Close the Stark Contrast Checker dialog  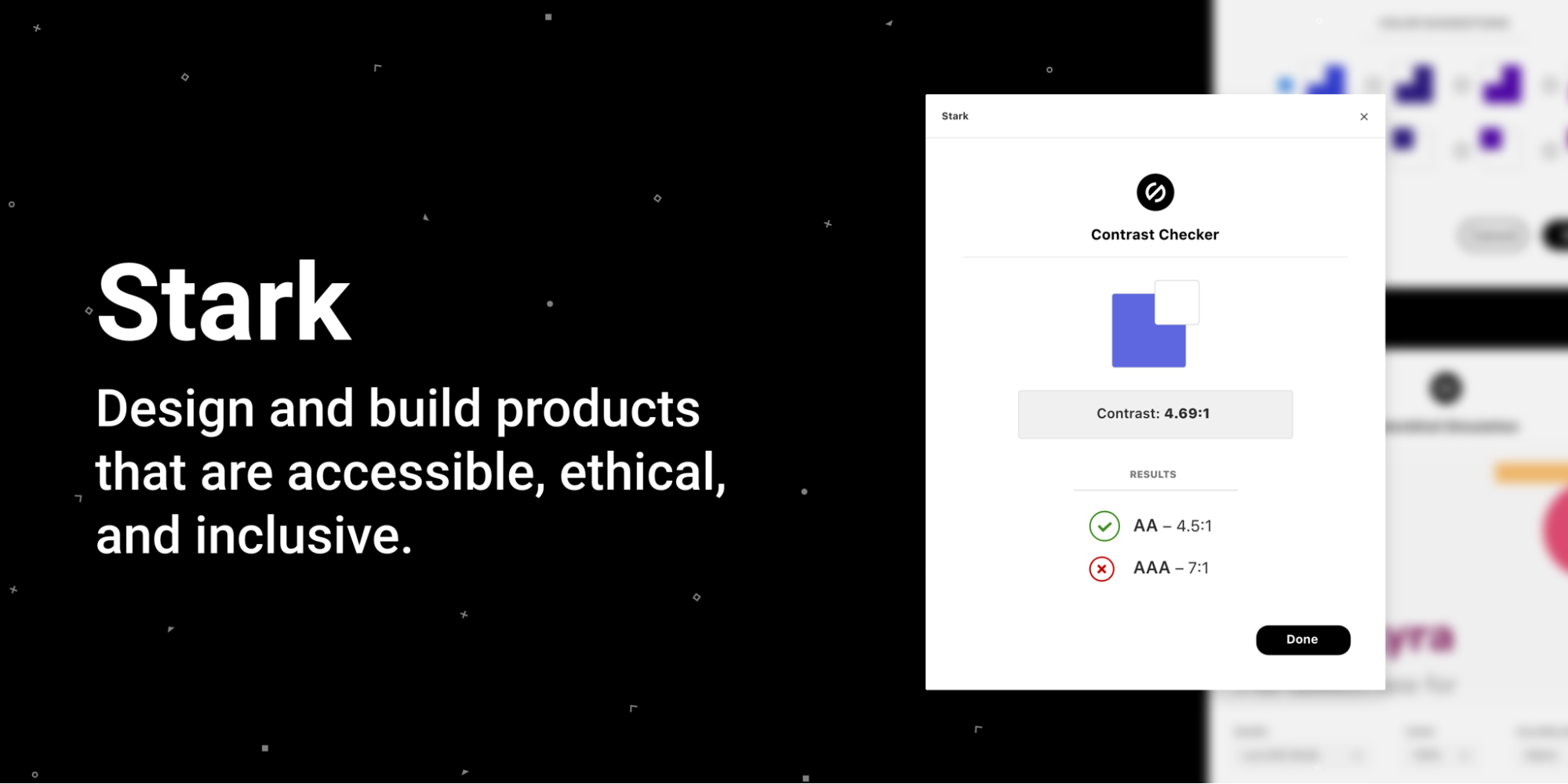point(1363,117)
